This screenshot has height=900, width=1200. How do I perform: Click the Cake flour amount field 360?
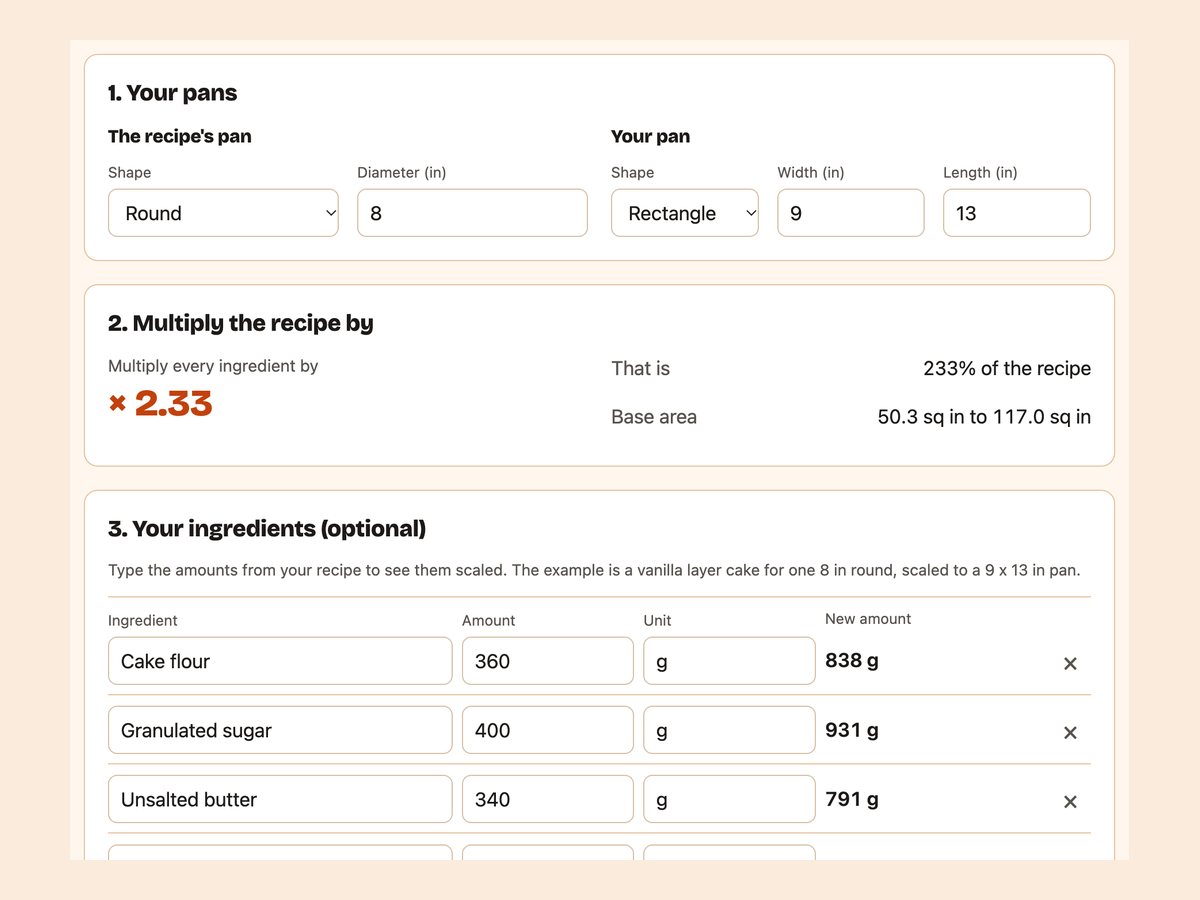548,661
